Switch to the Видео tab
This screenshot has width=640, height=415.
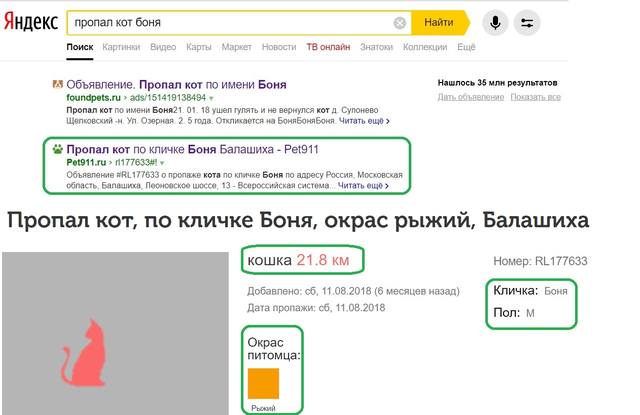(163, 47)
